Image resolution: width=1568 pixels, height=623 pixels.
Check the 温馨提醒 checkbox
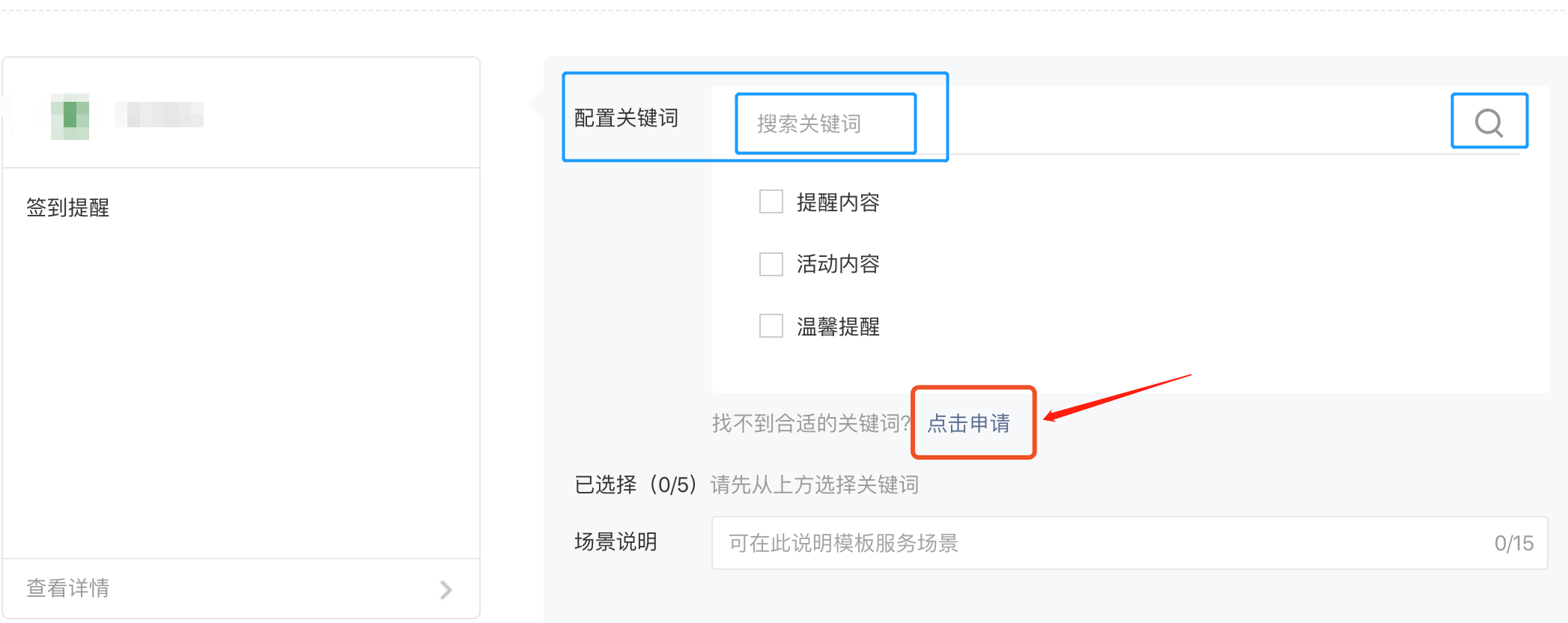(x=771, y=326)
